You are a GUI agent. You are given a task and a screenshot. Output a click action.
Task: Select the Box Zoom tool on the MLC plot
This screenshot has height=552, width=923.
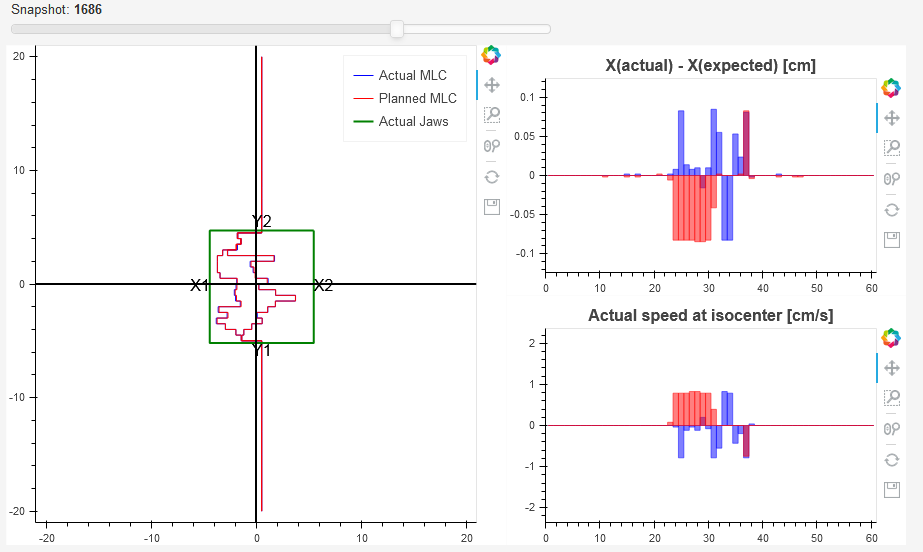point(492,114)
